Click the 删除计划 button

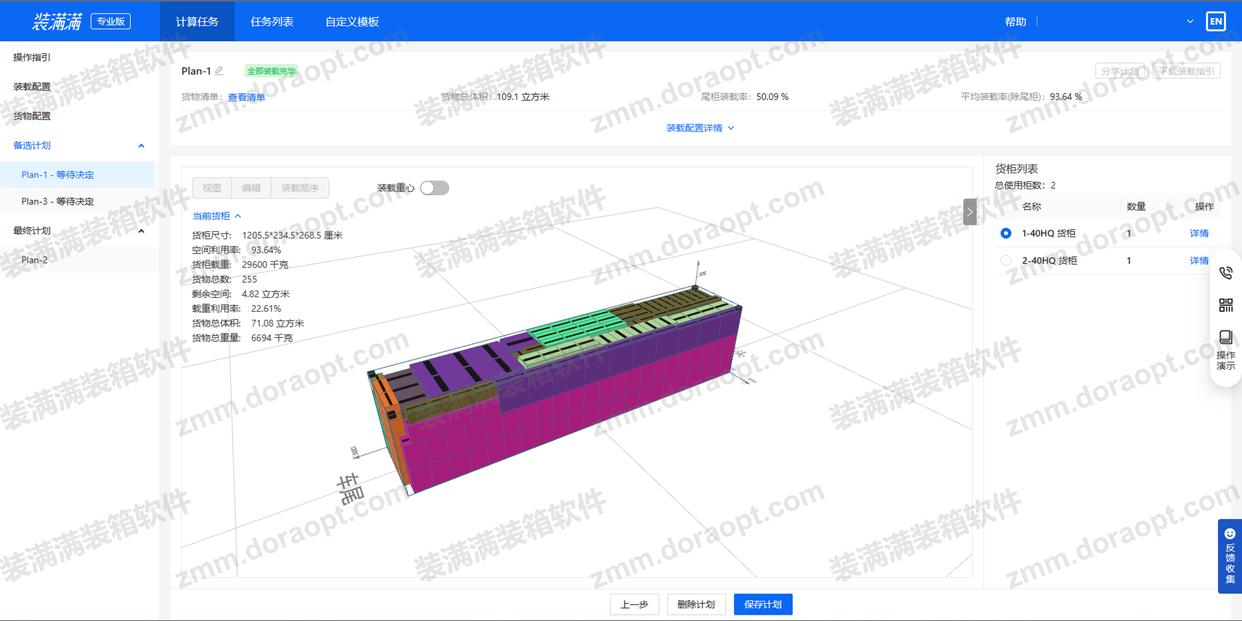[696, 604]
